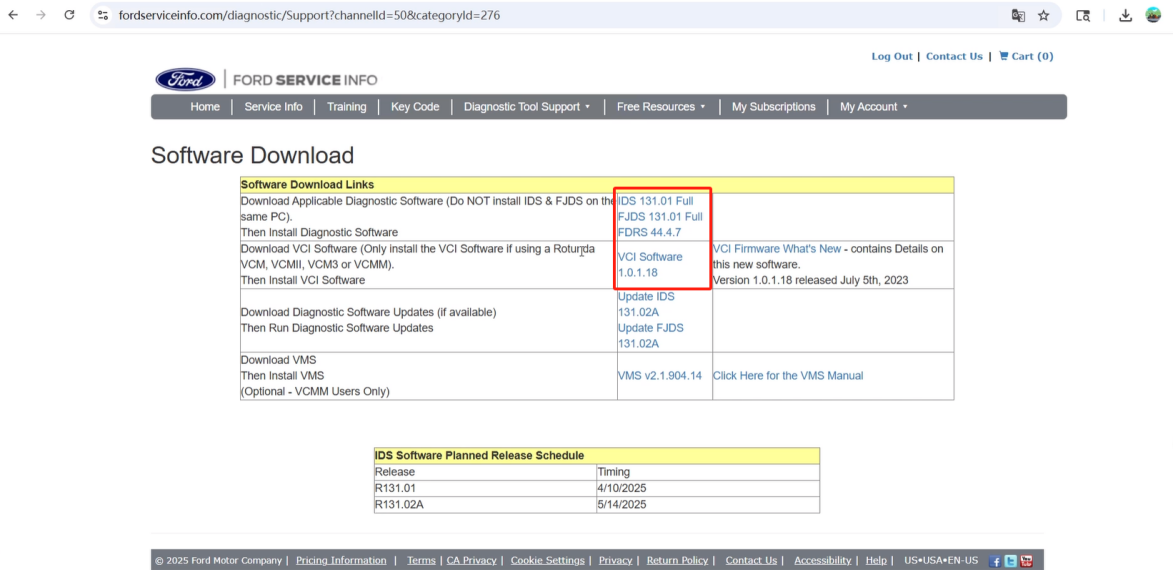The image size is (1173, 570).
Task: Open Ford's Twitter icon in footer
Action: (1011, 561)
